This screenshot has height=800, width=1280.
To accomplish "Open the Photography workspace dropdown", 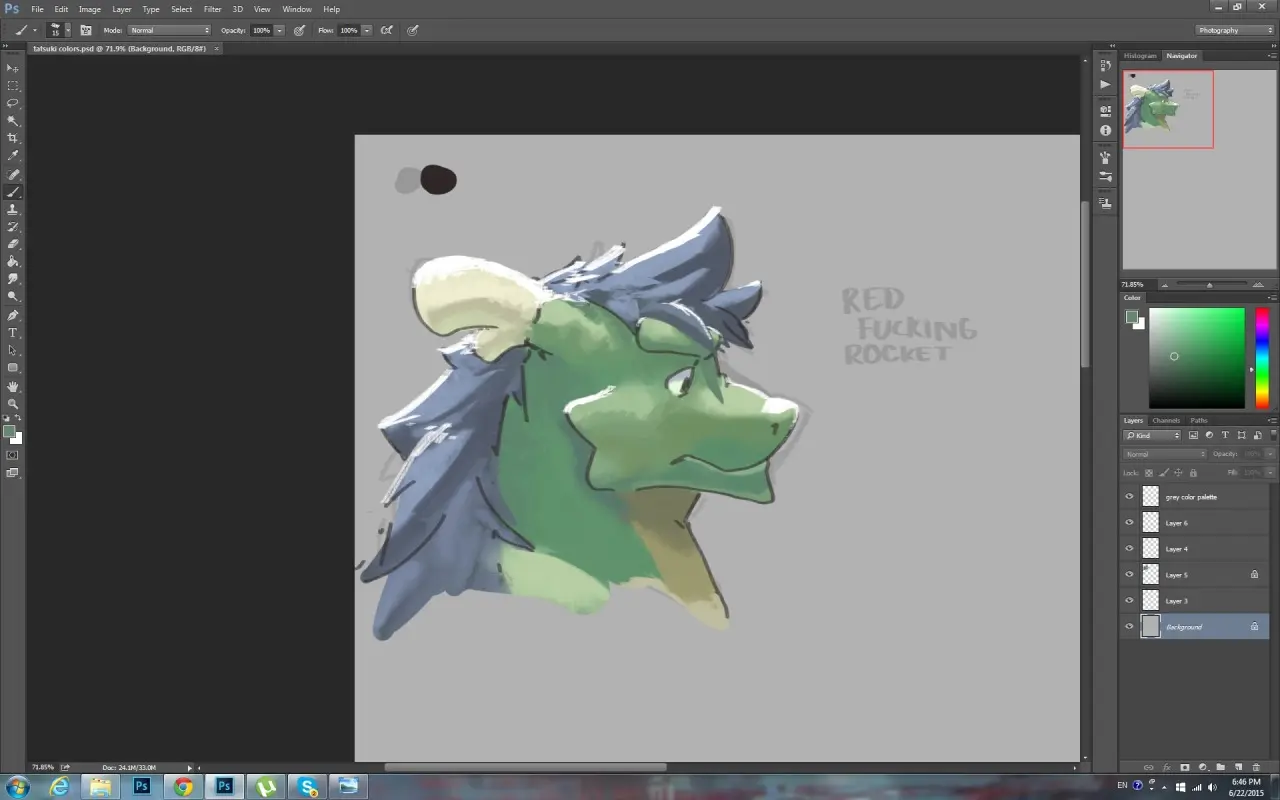I will pyautogui.click(x=1235, y=30).
